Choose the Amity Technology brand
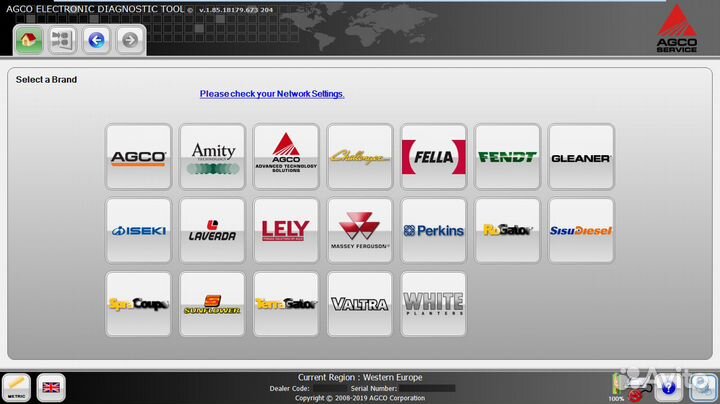Screen dimensions: 720x404 coord(212,157)
